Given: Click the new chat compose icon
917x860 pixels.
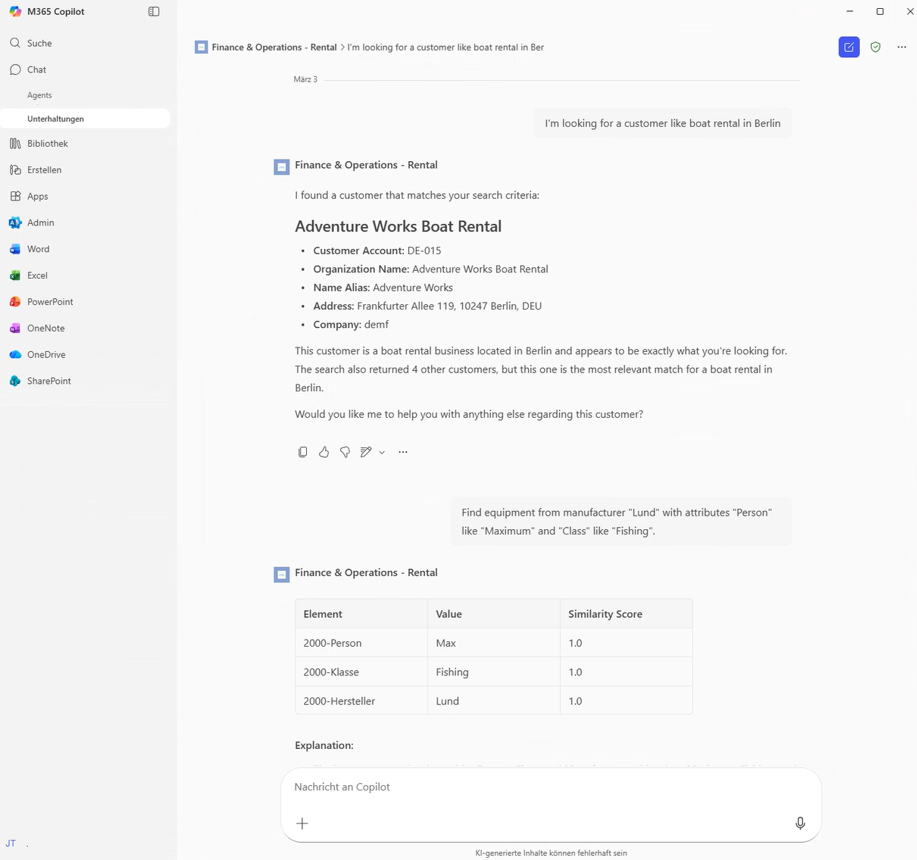Looking at the screenshot, I should [849, 47].
